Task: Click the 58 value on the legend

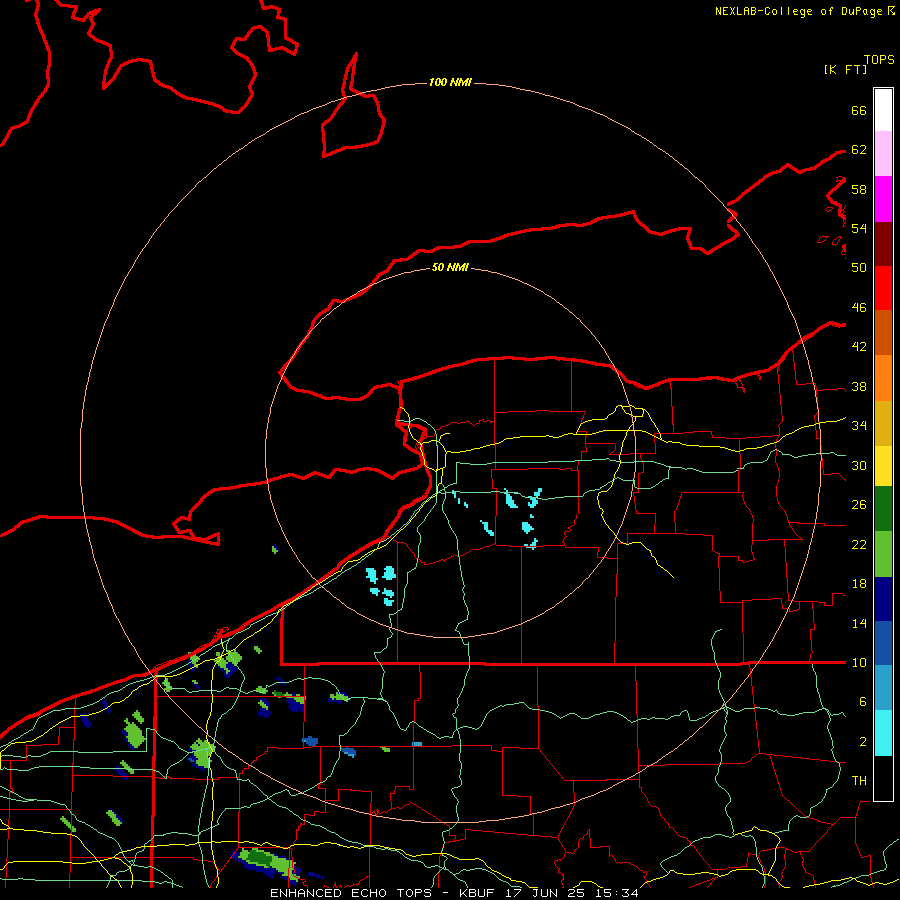Action: coord(859,189)
